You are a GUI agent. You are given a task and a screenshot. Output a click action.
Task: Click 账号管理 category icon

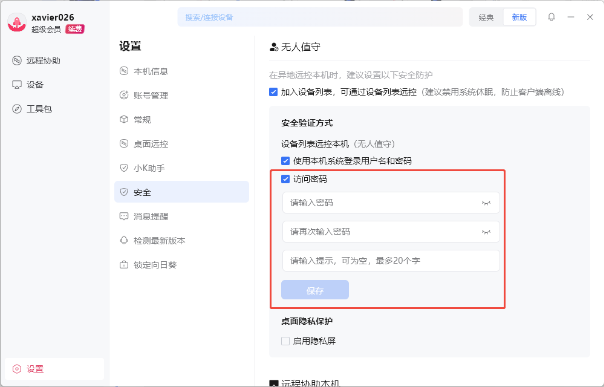[124, 95]
